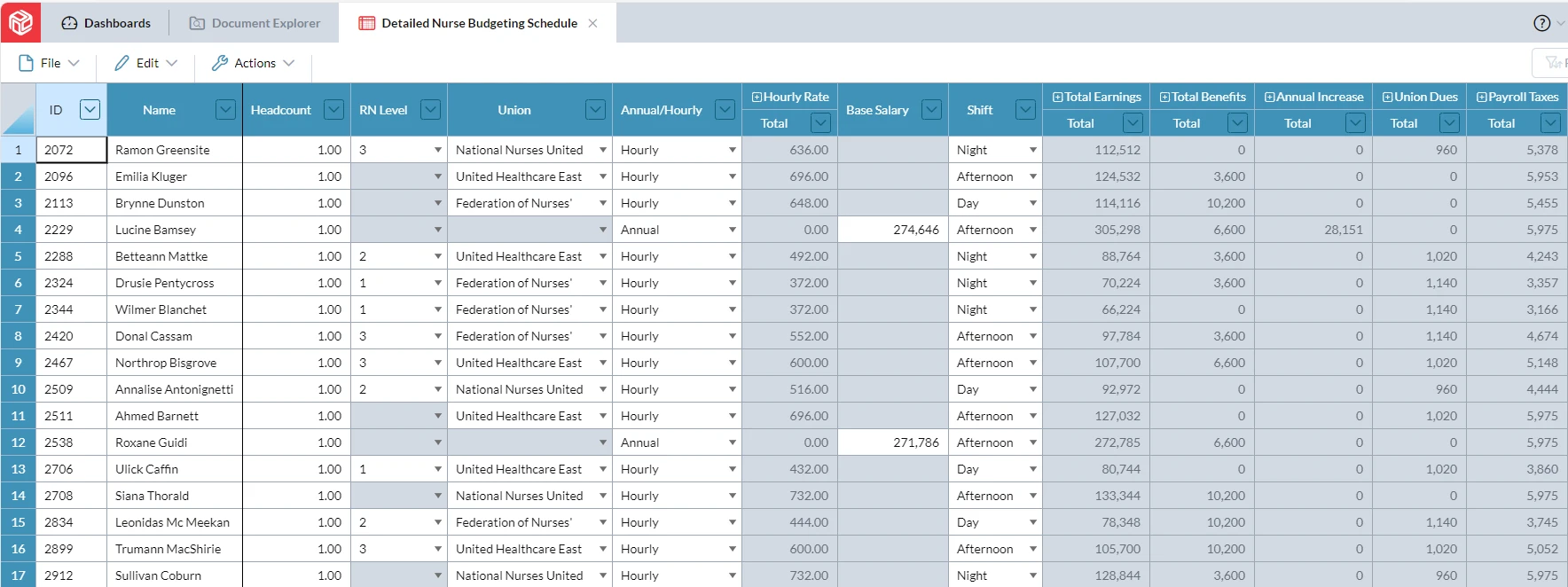Open the RN Level column filter dropdown
This screenshot has width=1568, height=587.
pyautogui.click(x=431, y=110)
